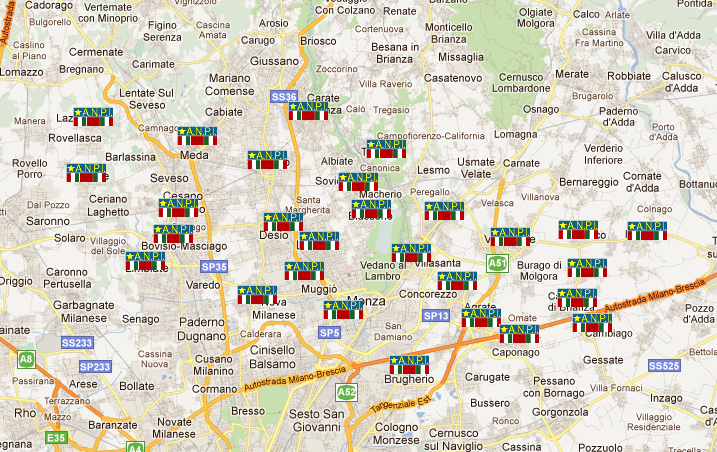Click the Saronno town label
This screenshot has width=717, height=452.
tap(48, 221)
